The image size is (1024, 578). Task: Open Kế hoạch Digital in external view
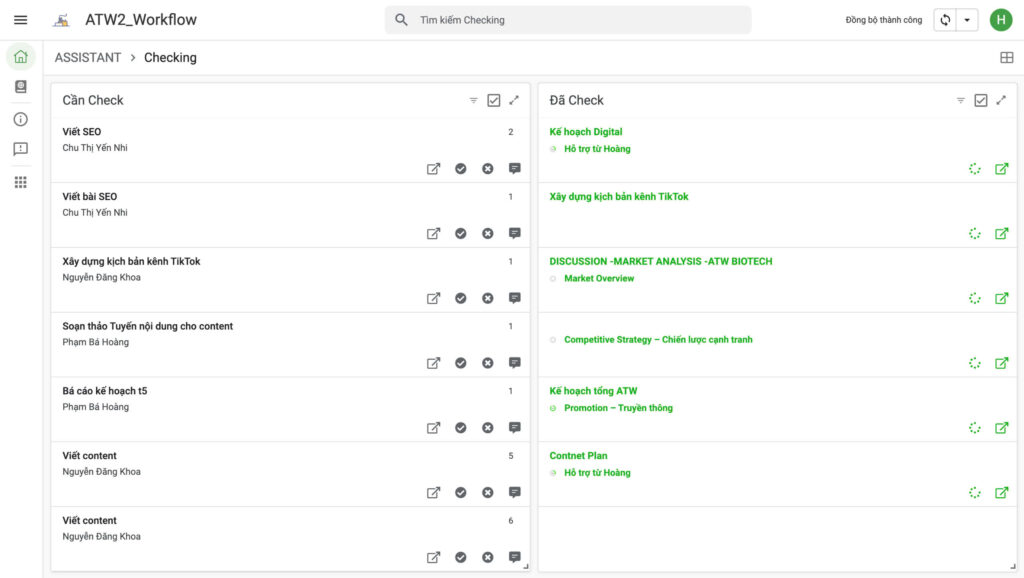1001,169
